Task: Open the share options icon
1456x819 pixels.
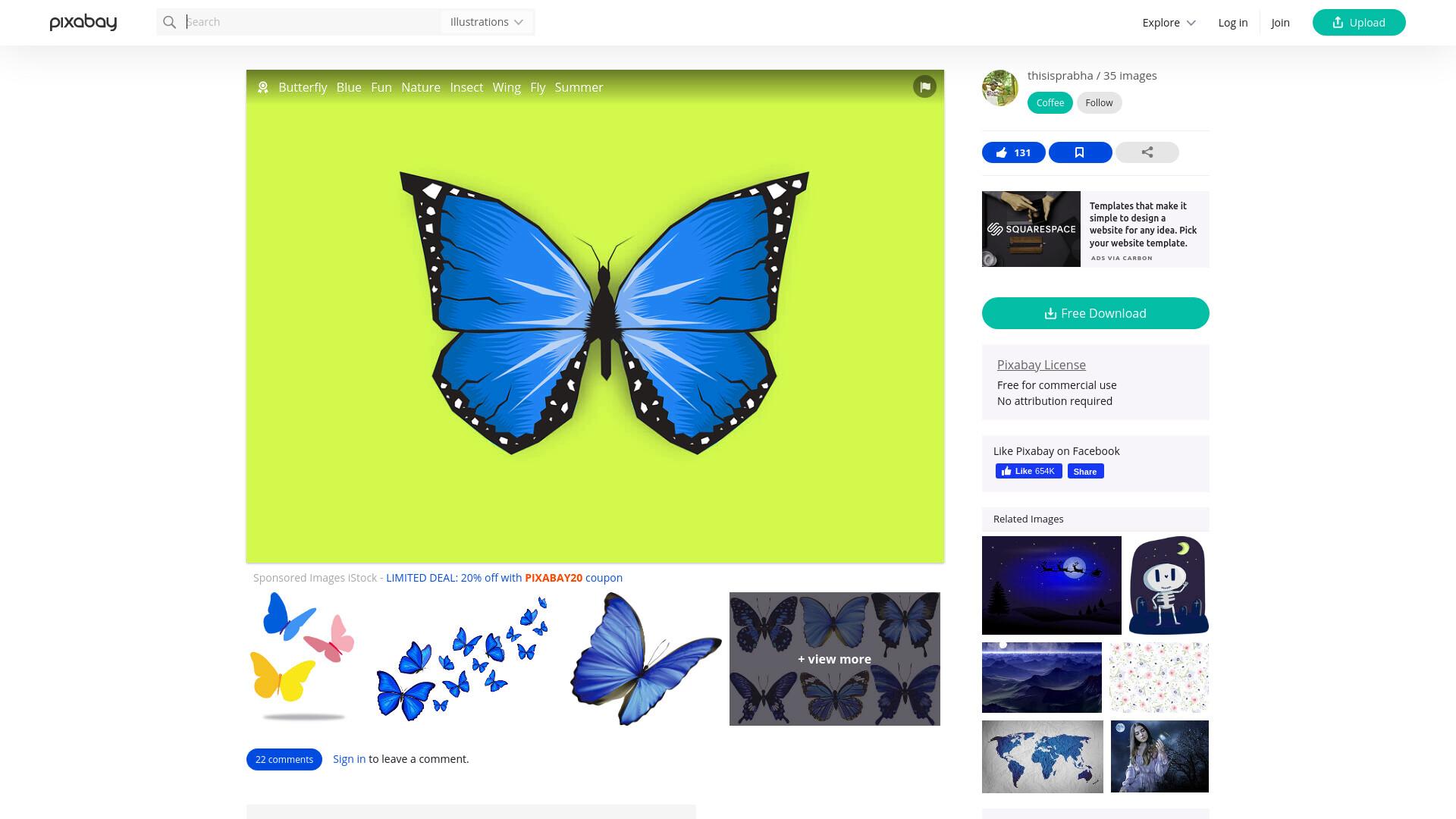Action: pyautogui.click(x=1147, y=152)
